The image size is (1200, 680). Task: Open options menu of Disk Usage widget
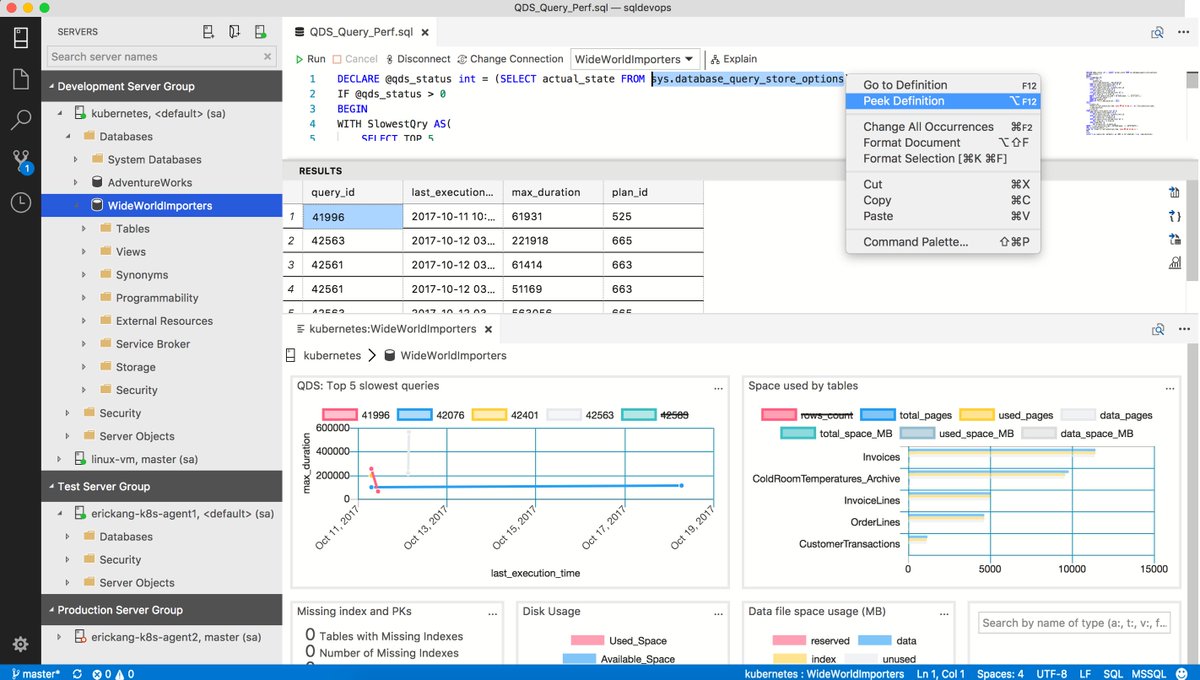click(718, 612)
